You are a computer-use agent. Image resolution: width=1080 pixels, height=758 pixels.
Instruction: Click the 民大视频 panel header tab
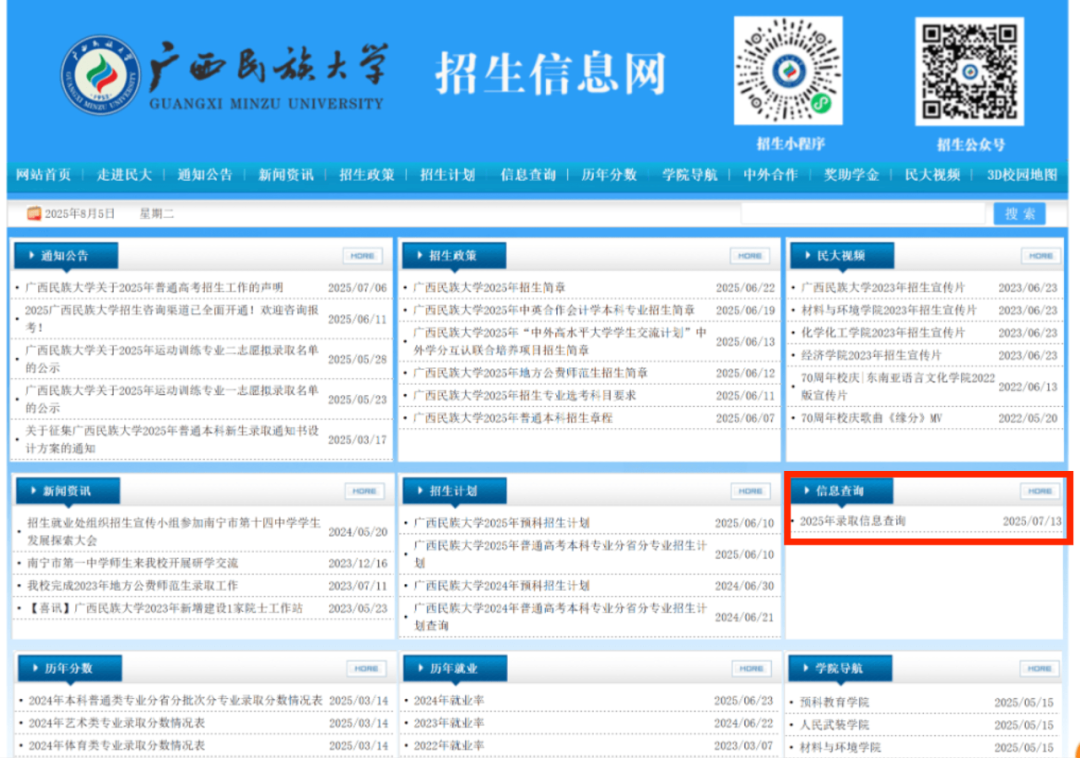(842, 256)
